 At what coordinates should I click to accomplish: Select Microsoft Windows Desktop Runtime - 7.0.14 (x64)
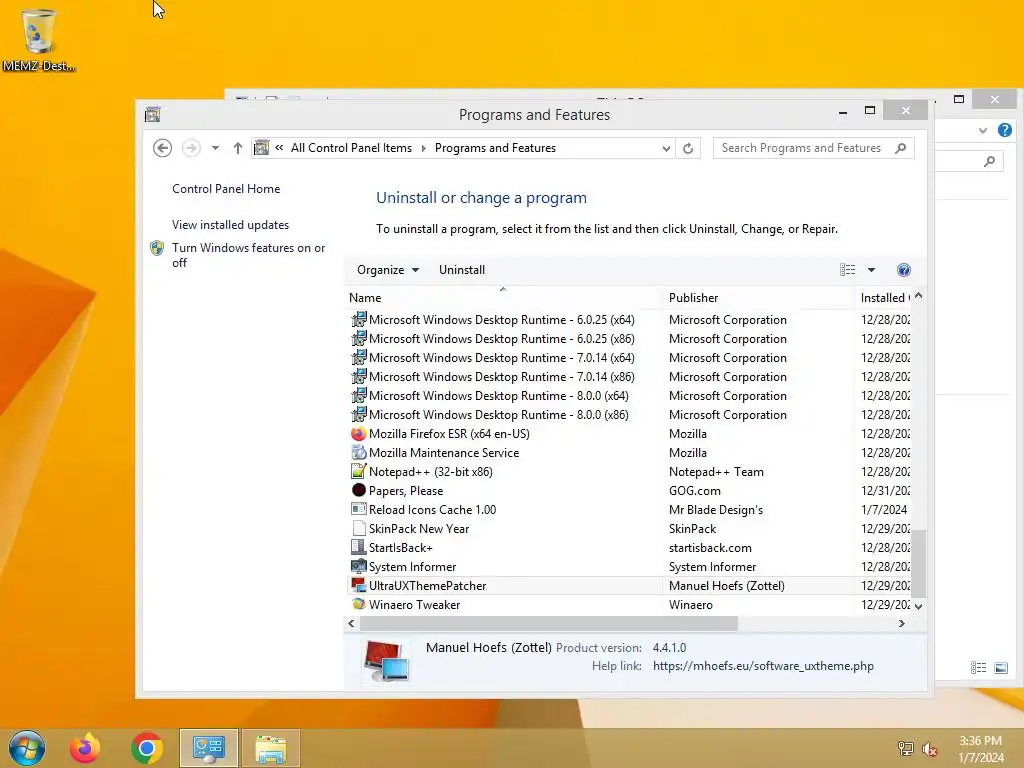[x=502, y=358]
